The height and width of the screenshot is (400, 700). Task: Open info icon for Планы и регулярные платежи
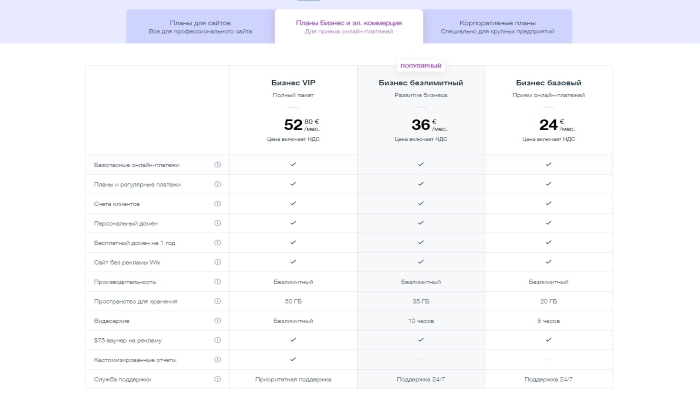coord(217,184)
